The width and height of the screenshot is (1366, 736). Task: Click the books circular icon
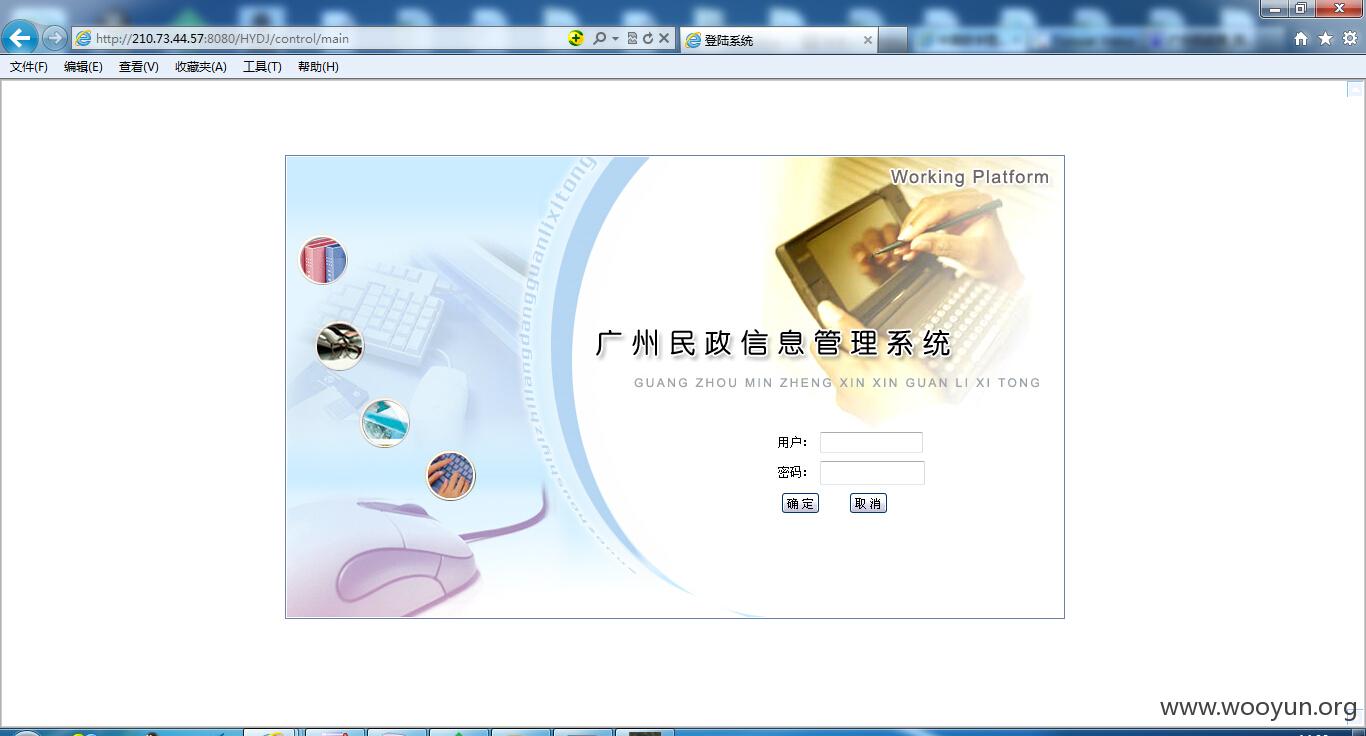[x=323, y=260]
